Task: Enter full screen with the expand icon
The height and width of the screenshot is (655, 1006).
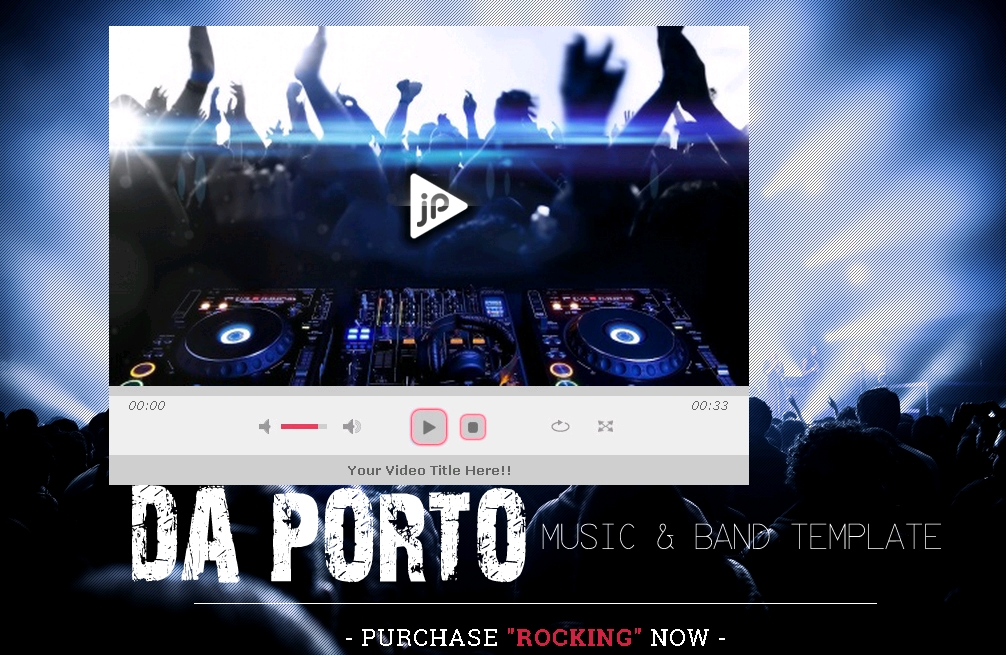Action: click(605, 426)
